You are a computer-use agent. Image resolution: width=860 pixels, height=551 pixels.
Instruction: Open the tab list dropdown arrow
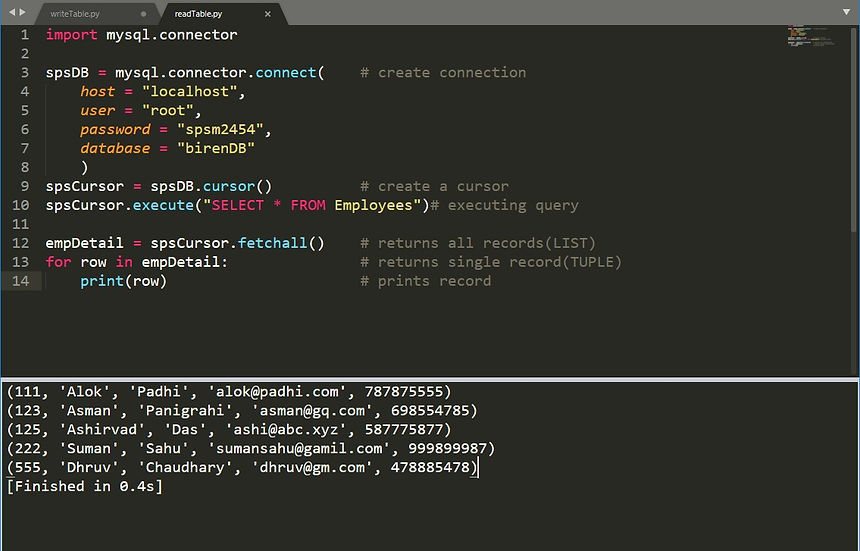pos(846,12)
